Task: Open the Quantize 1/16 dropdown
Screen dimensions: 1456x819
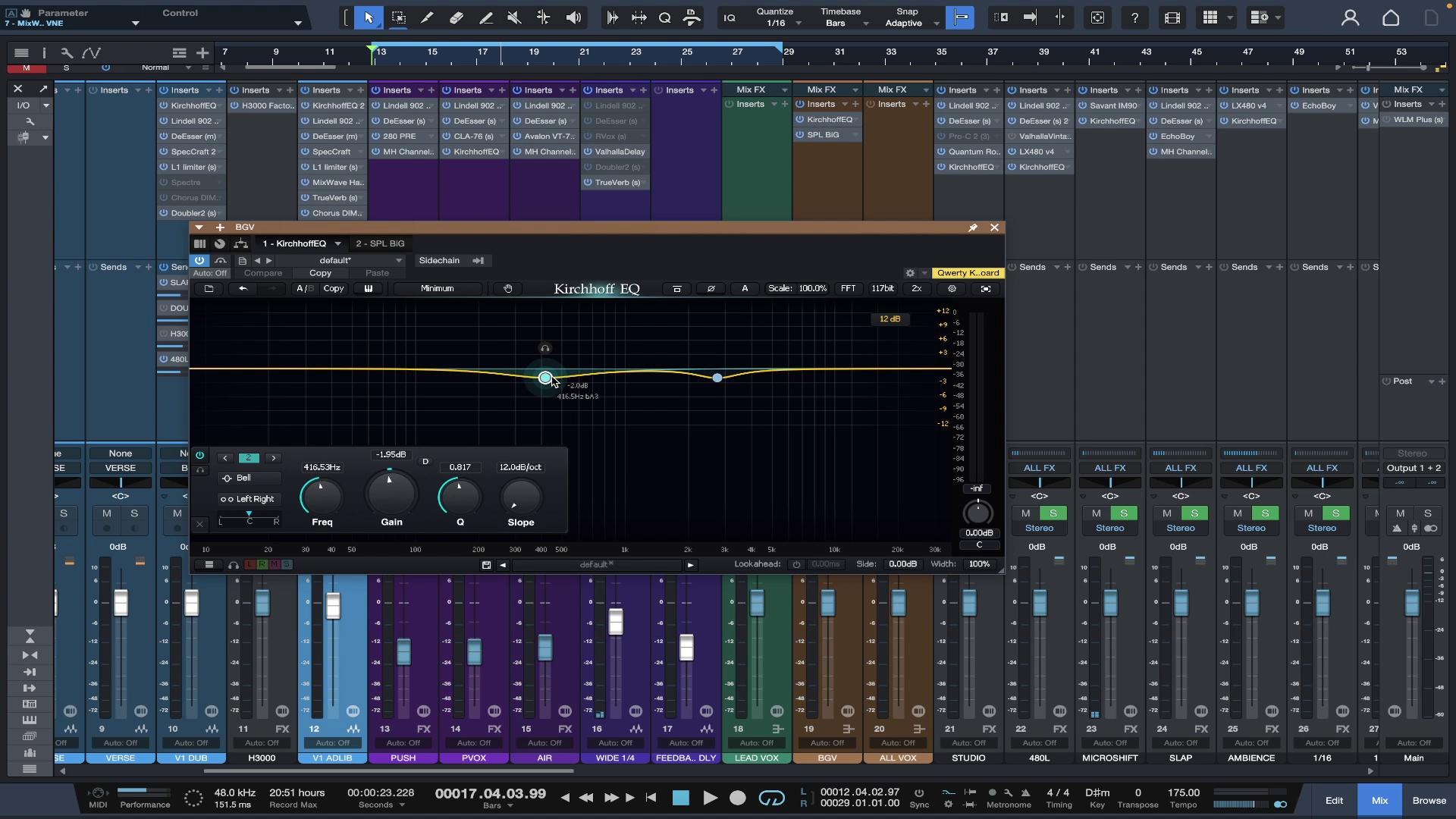Action: (x=780, y=17)
